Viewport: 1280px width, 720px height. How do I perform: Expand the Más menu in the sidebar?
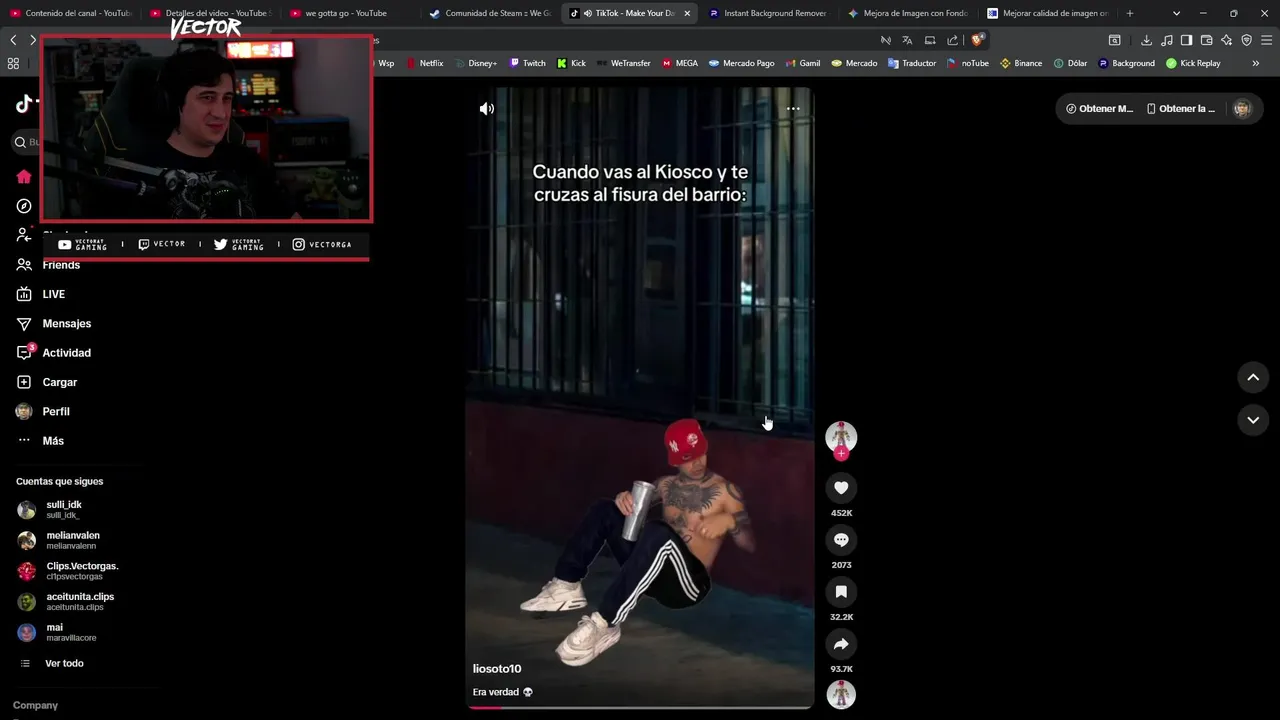[x=40, y=441]
